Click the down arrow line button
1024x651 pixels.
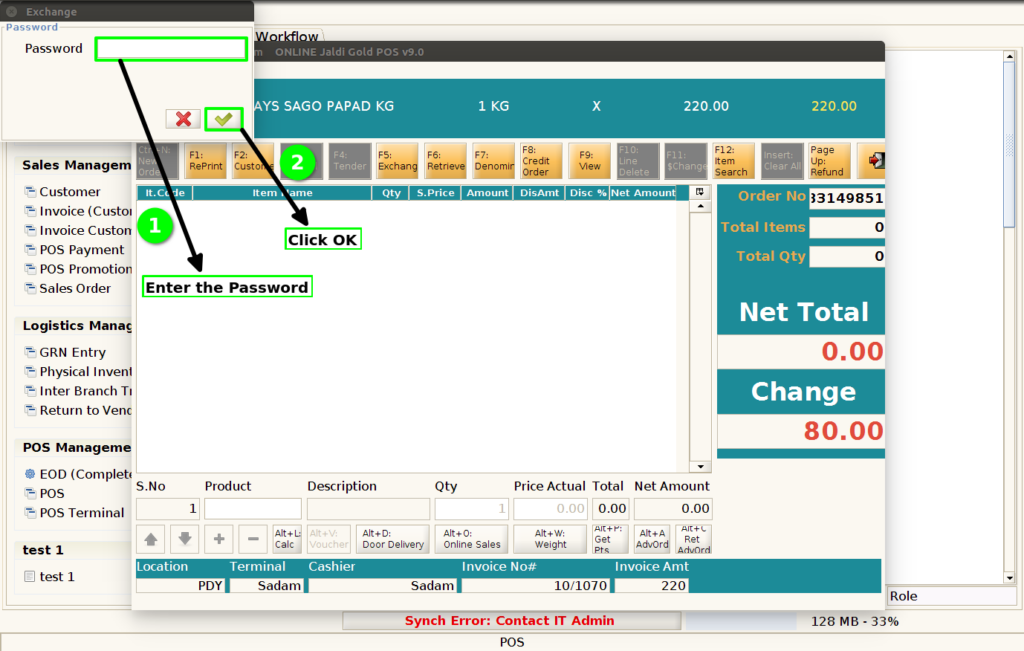185,539
